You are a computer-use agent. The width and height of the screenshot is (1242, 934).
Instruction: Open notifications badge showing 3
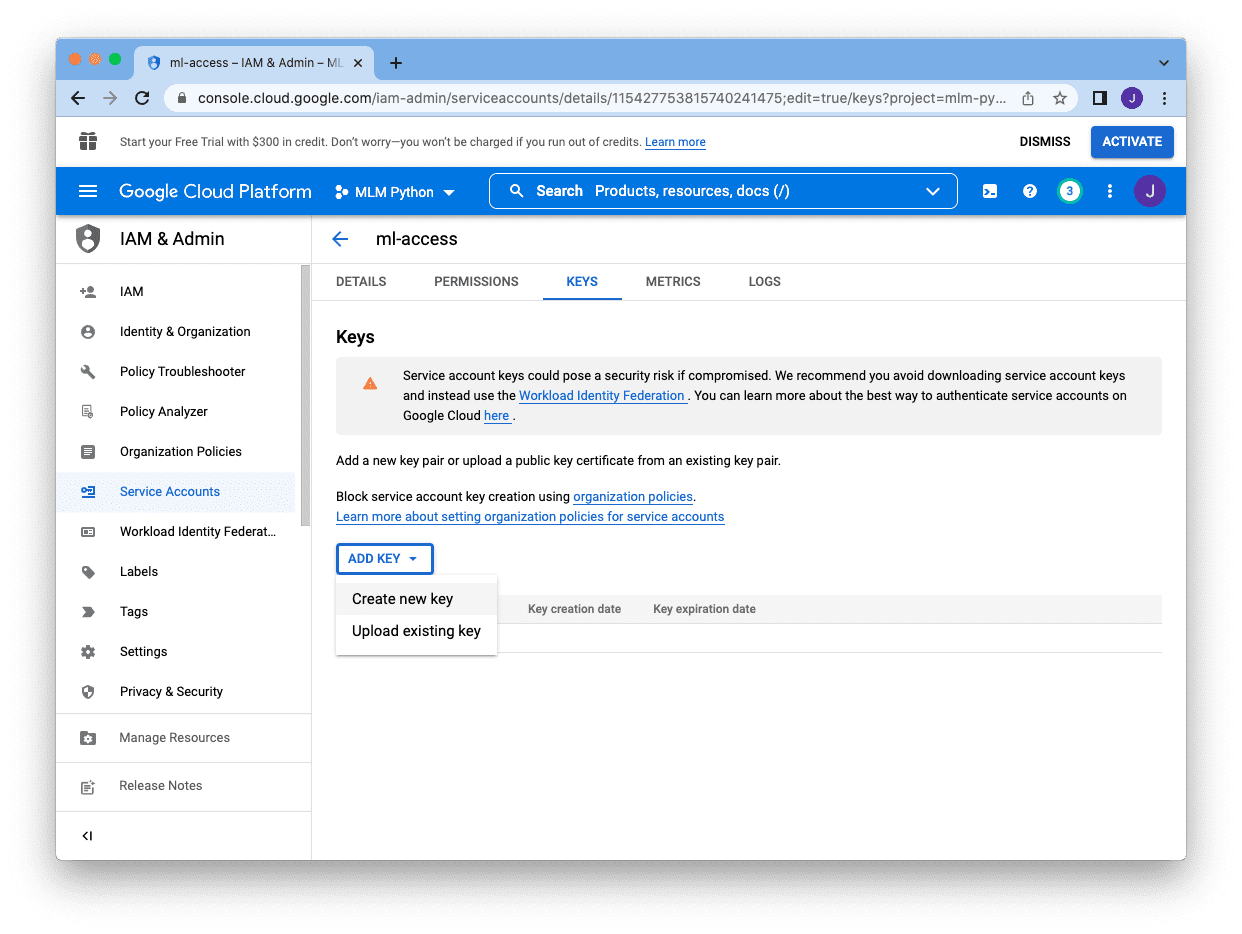point(1069,191)
